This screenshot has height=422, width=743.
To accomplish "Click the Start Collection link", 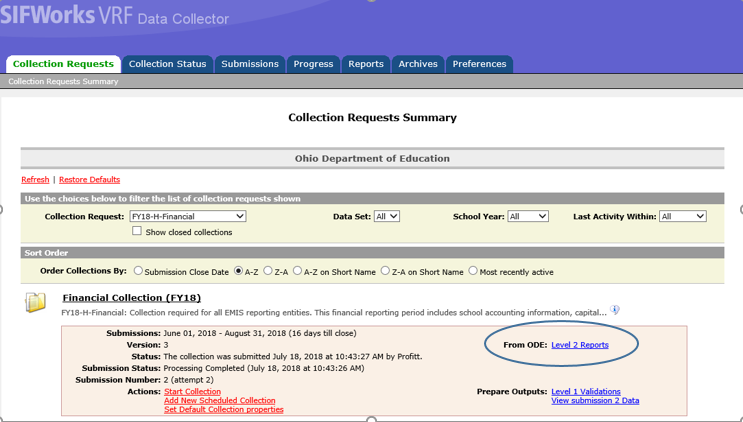I will pyautogui.click(x=192, y=391).
